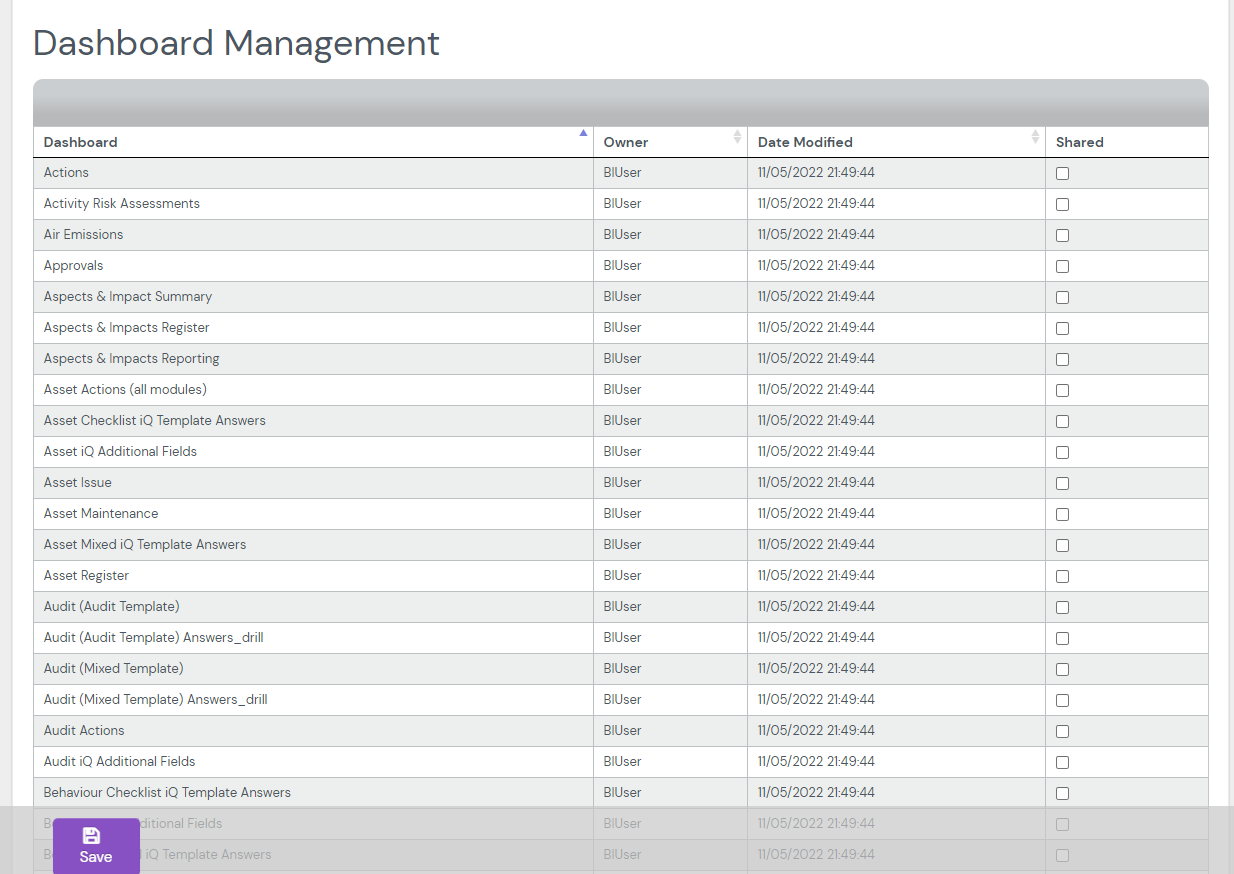Screen dimensions: 1234x874
Task: Sort table by Date Modified header
Action: click(805, 142)
